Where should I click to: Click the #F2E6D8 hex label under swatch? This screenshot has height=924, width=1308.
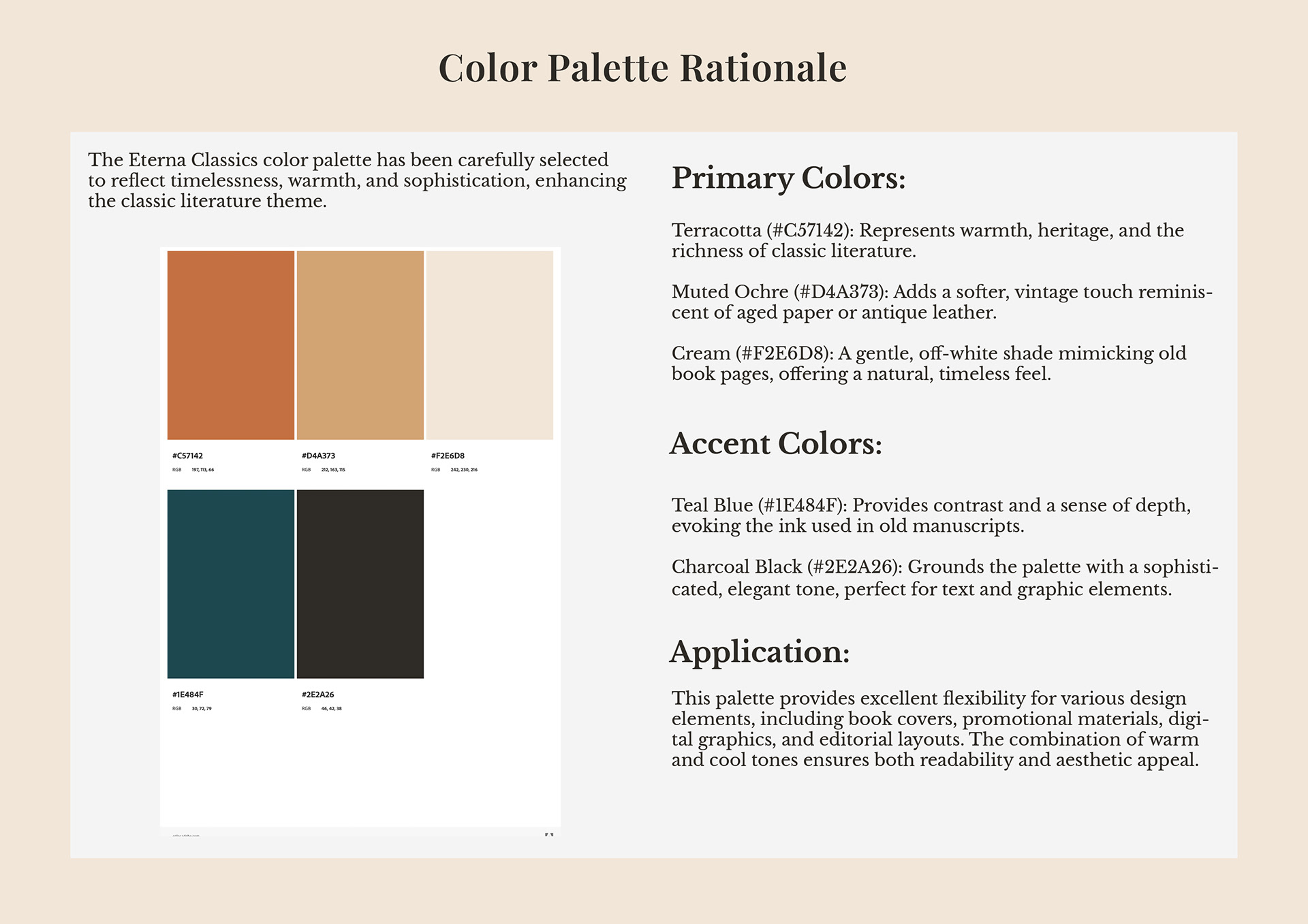448,456
